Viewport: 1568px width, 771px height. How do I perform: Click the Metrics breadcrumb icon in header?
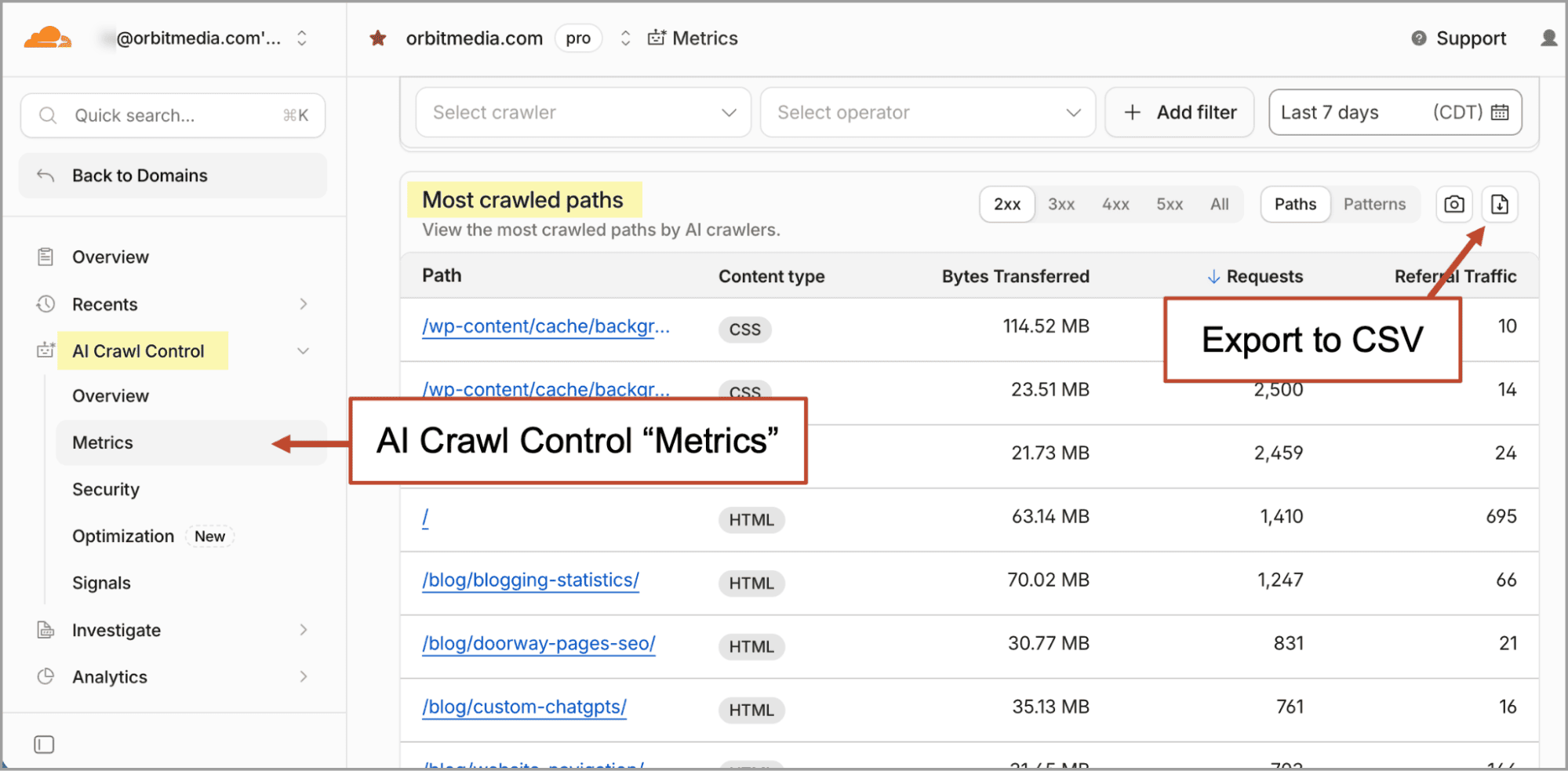point(657,38)
